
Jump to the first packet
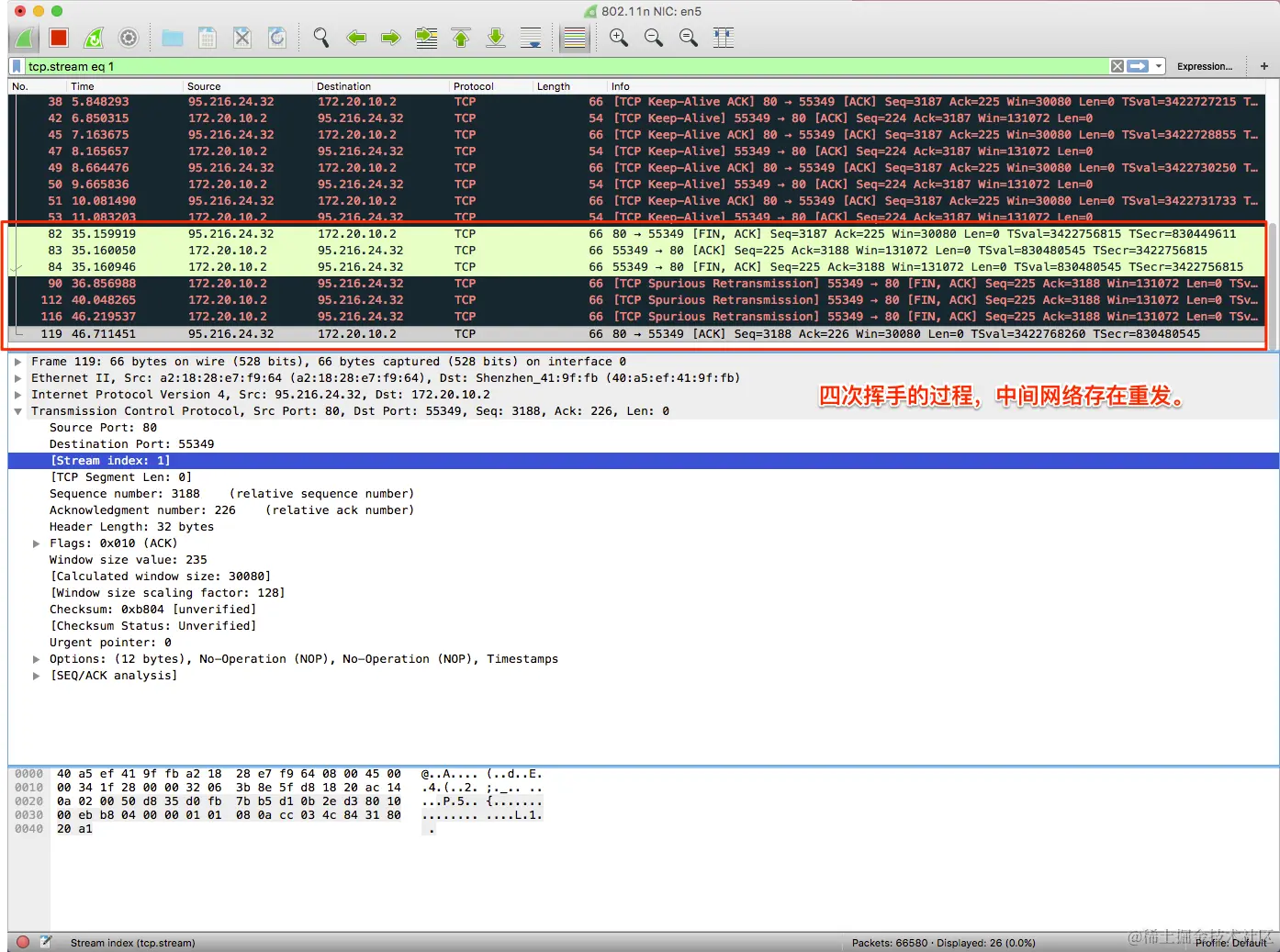[x=461, y=38]
